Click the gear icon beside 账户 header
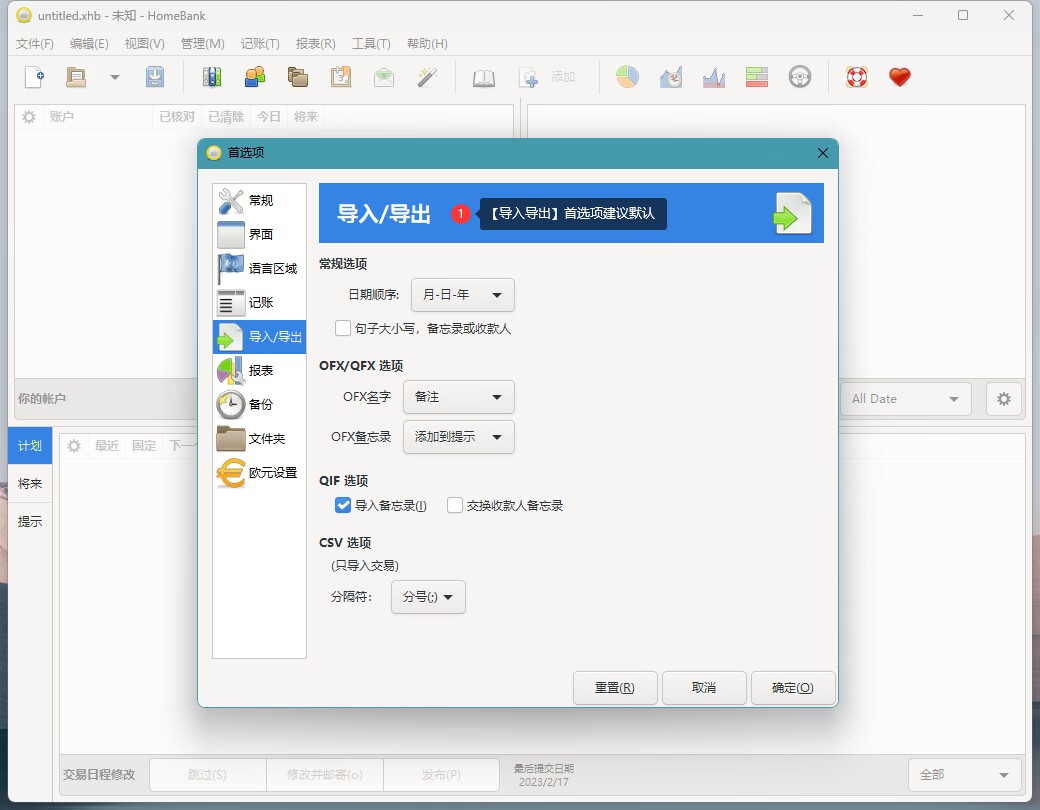 coord(29,117)
